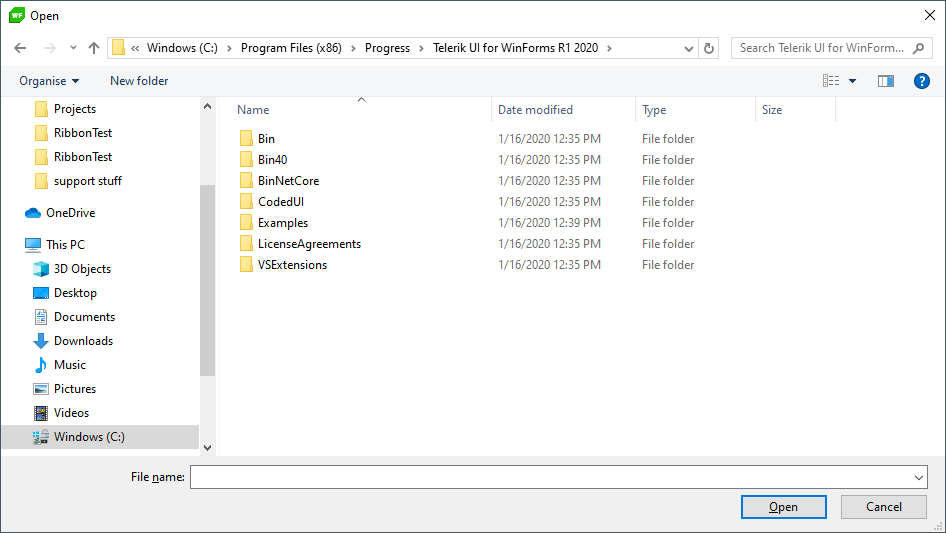Click the forward navigation arrow

point(49,48)
